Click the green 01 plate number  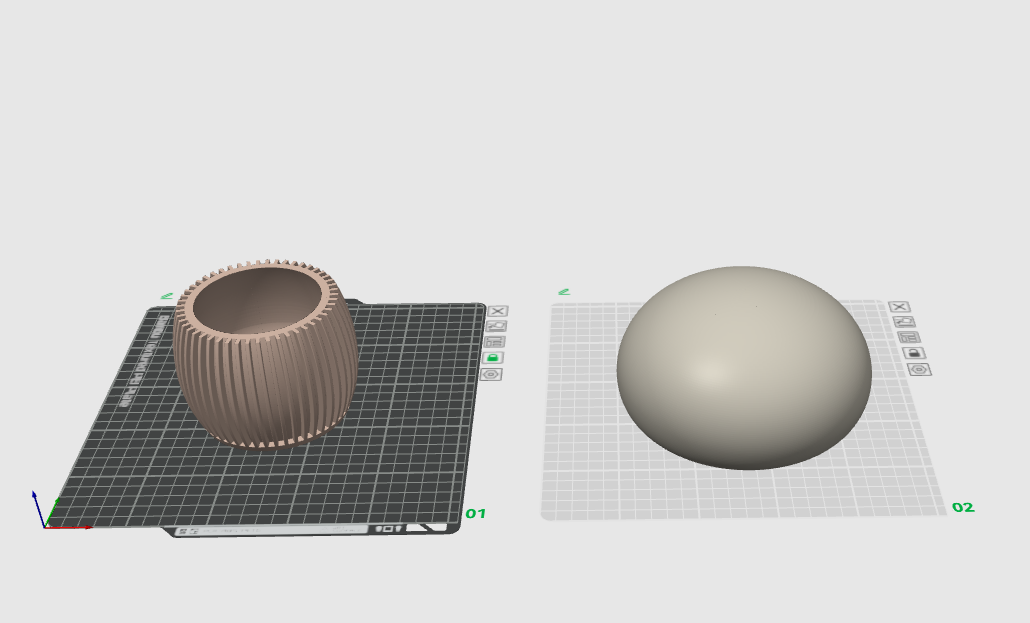tap(475, 514)
